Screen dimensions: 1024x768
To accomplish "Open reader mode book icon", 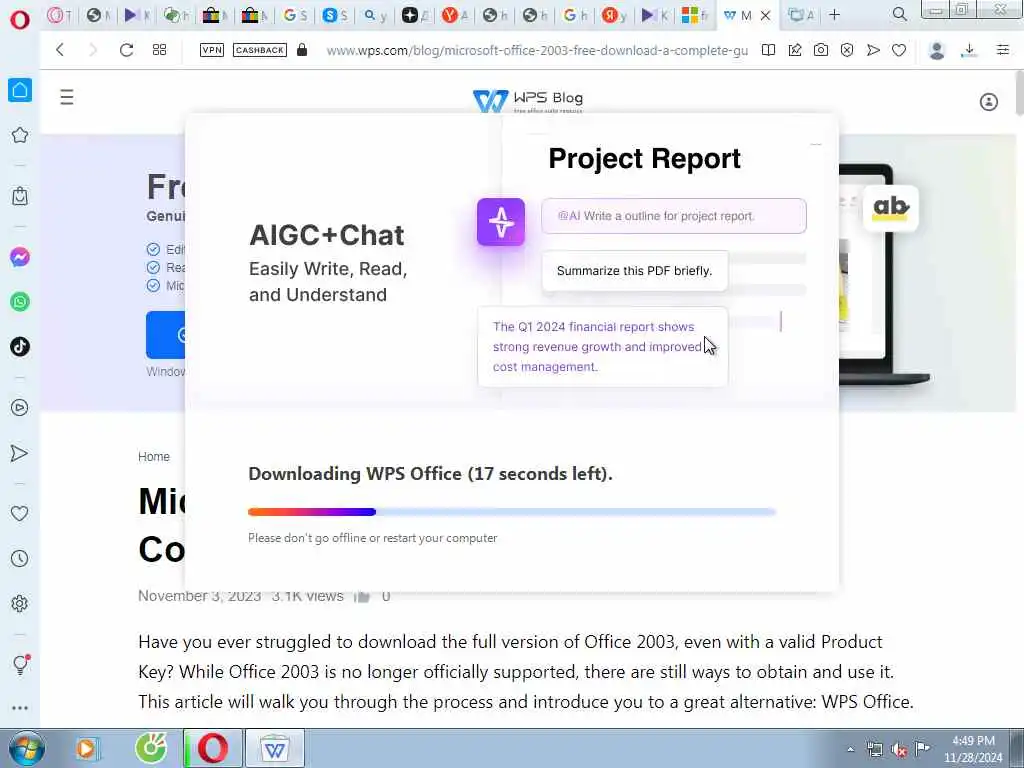I will pos(768,50).
